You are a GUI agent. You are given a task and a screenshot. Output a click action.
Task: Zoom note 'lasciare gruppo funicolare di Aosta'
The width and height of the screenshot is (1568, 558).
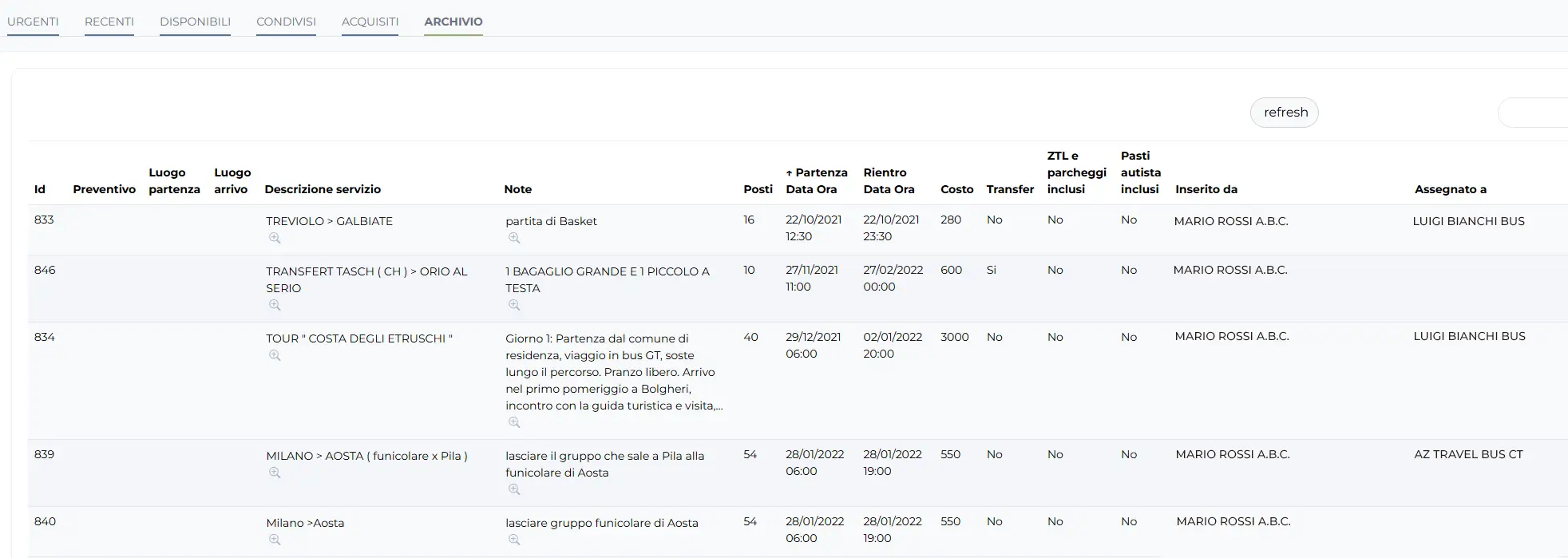click(x=514, y=540)
